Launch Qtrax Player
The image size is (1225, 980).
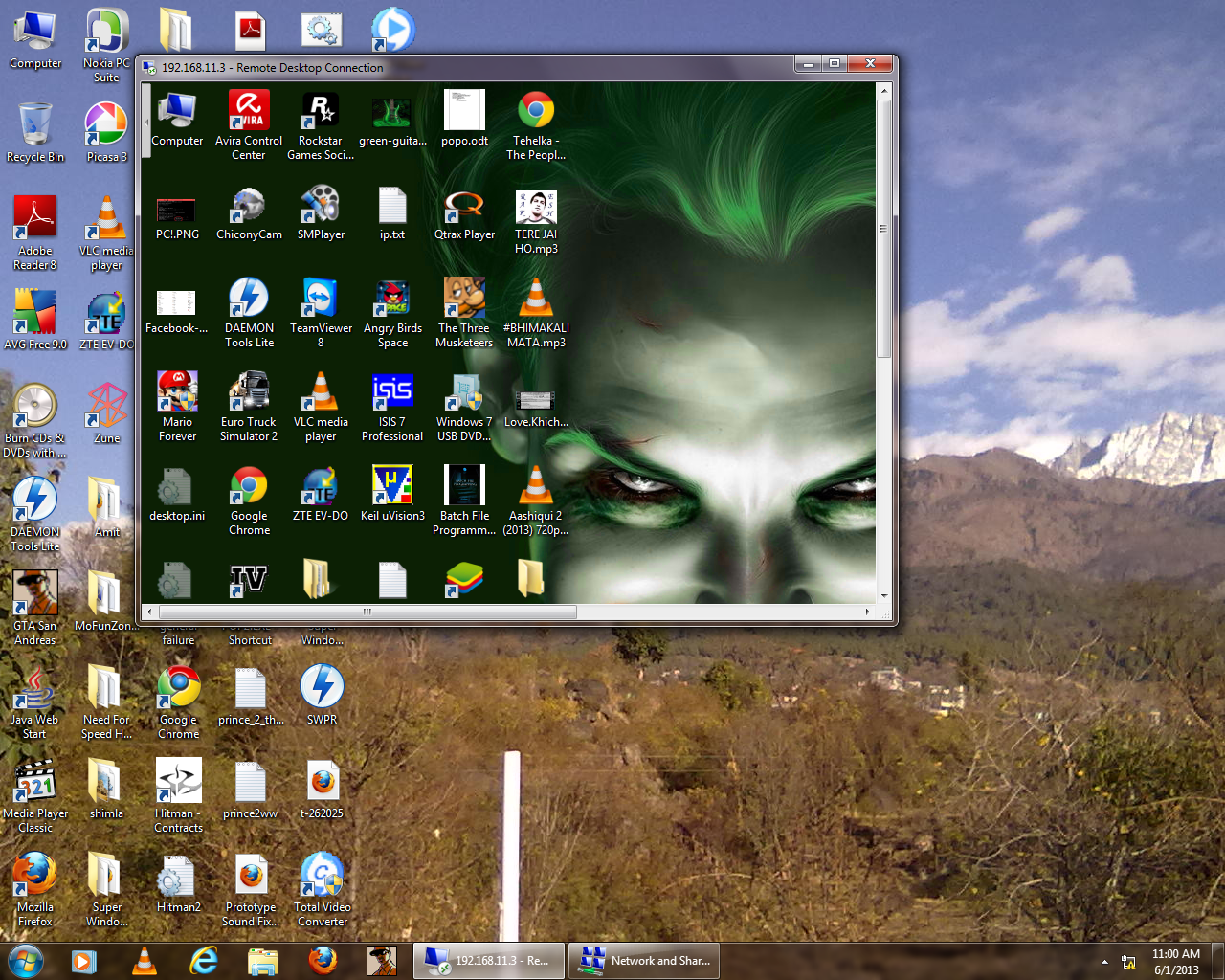(464, 203)
